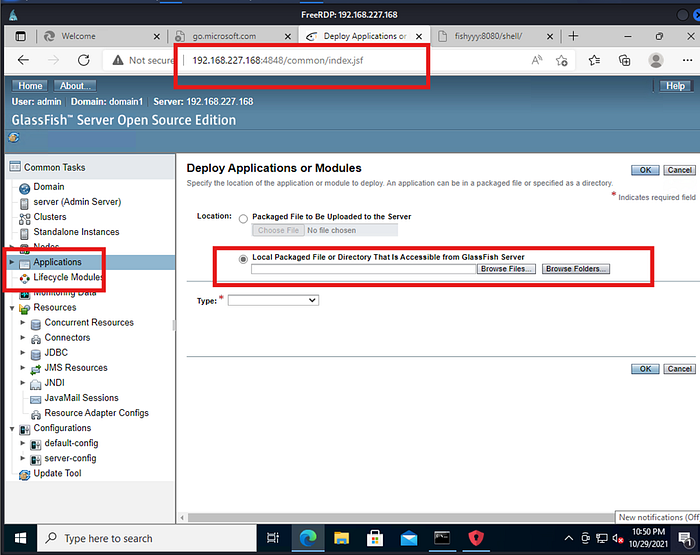
Task: Click the local file path text field
Action: pos(363,269)
